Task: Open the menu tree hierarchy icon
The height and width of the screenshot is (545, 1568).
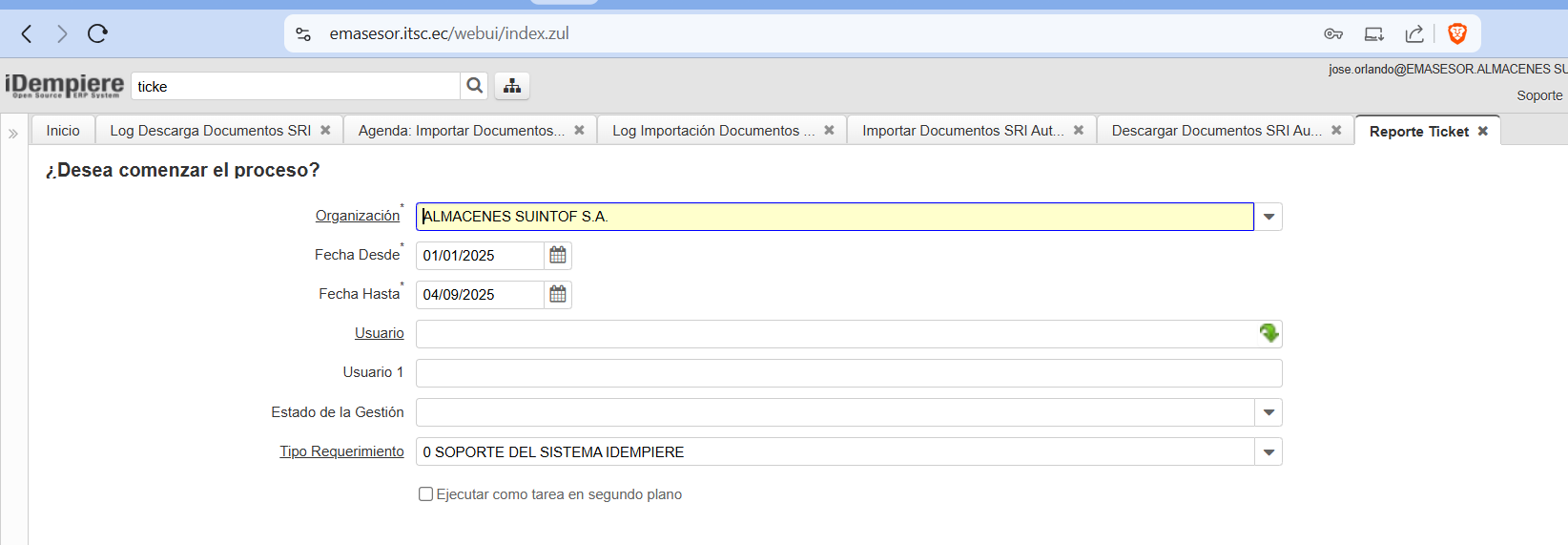Action: [512, 86]
